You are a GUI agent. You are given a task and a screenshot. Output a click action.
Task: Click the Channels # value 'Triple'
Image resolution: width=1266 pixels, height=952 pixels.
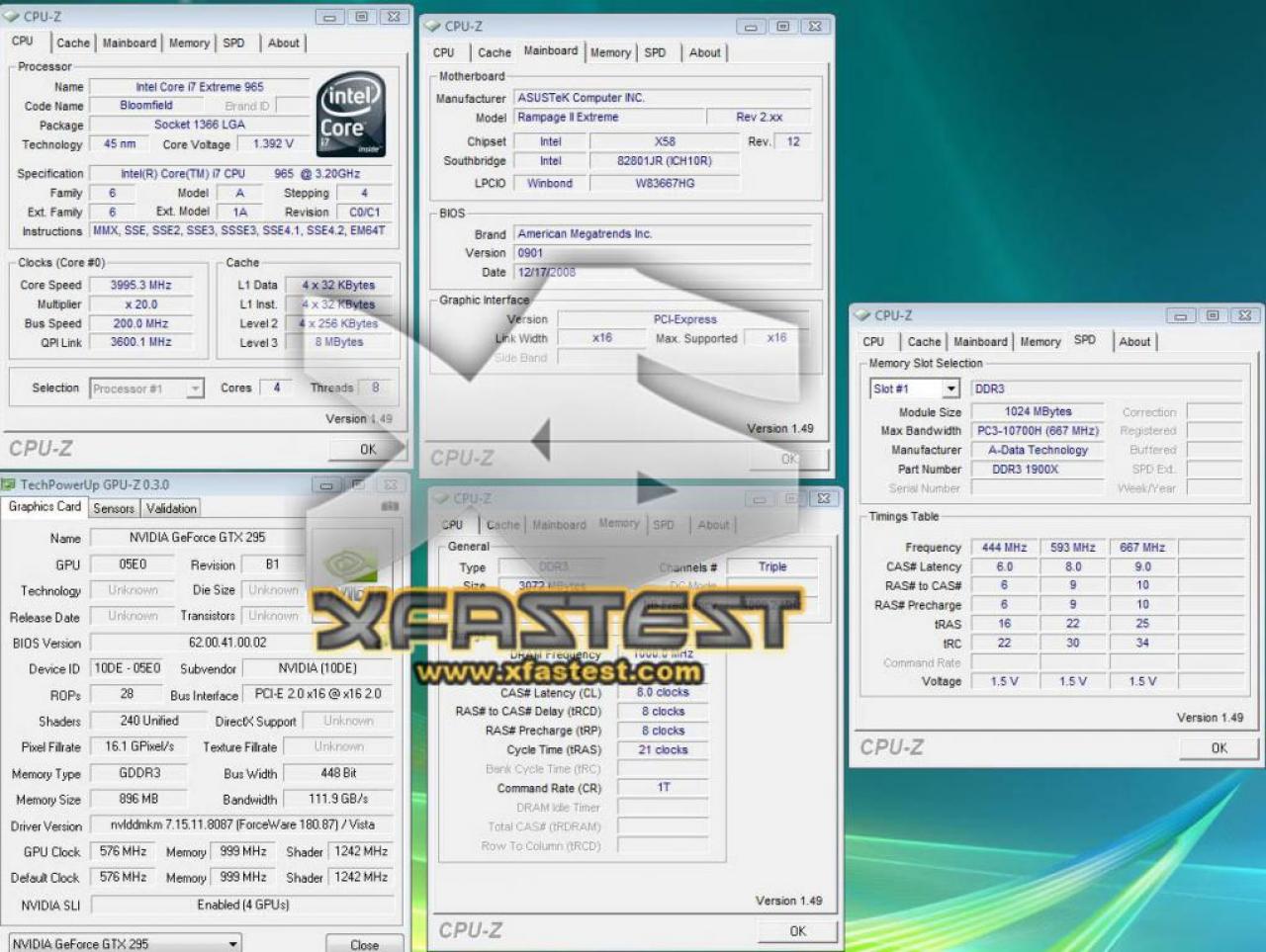(772, 567)
